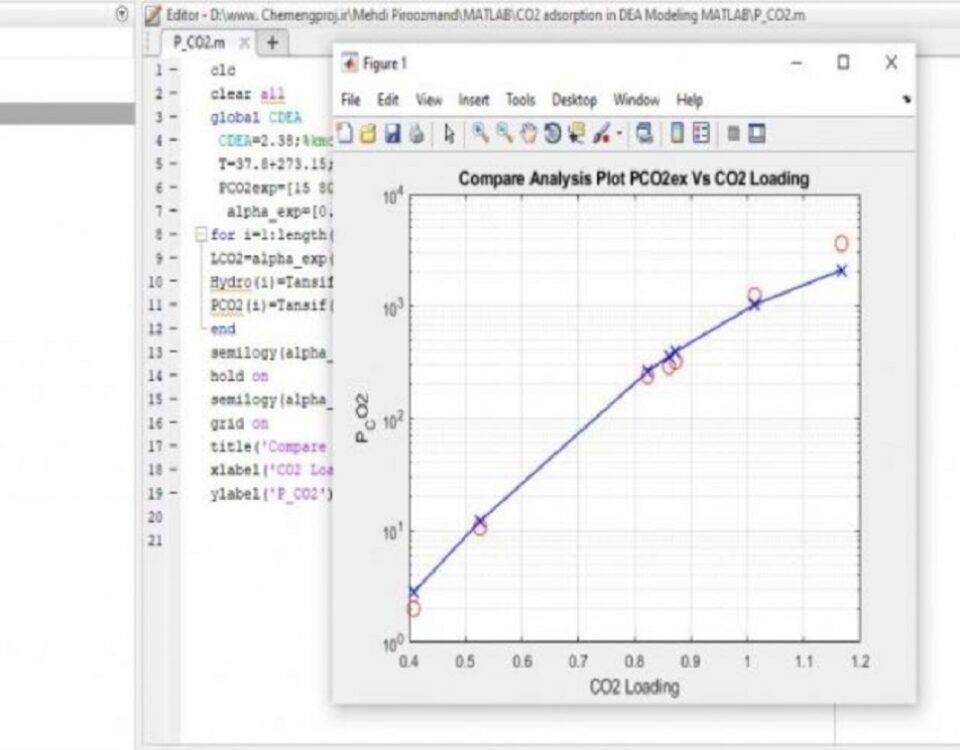Dock the figure using corner arrow

point(906,99)
